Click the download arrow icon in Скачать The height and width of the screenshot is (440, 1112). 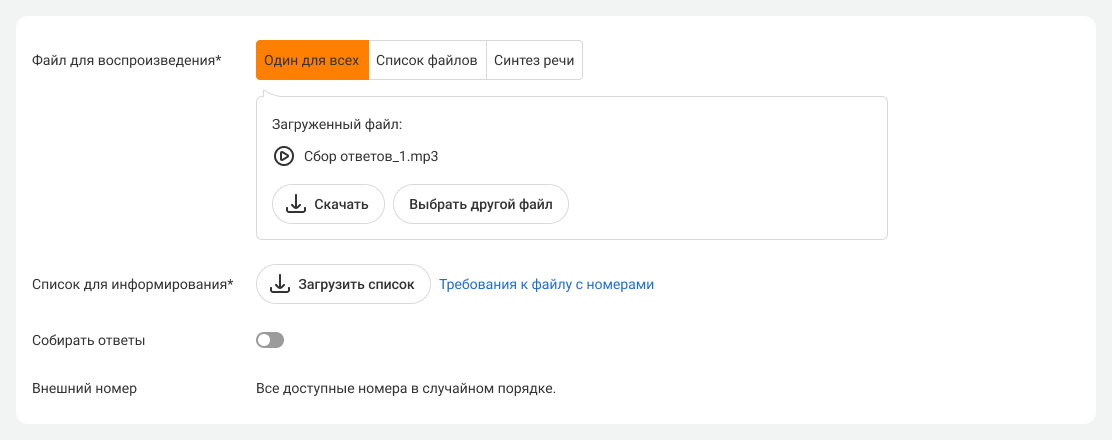tap(295, 204)
